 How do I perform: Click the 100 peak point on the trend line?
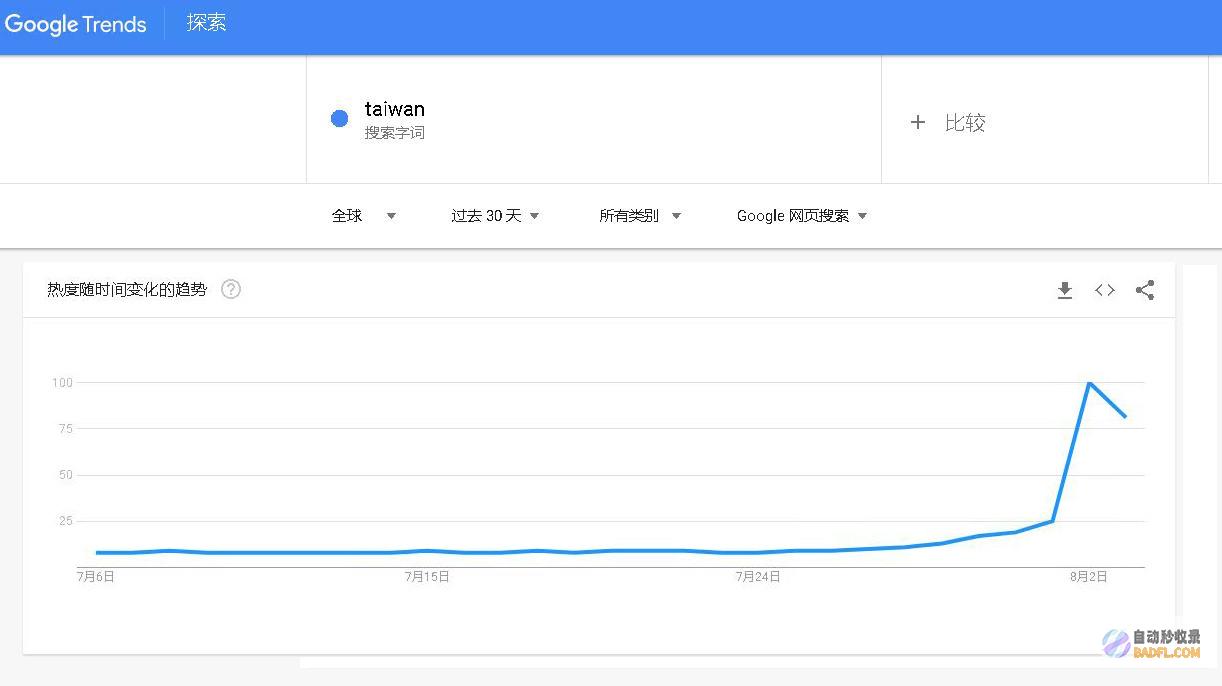point(1089,383)
